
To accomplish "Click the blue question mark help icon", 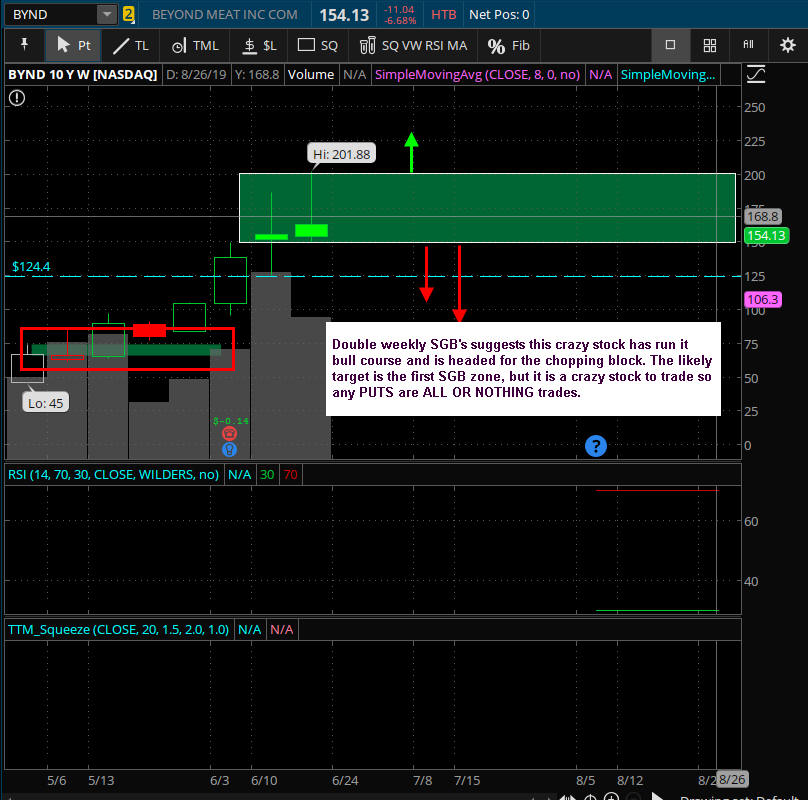I will point(596,446).
